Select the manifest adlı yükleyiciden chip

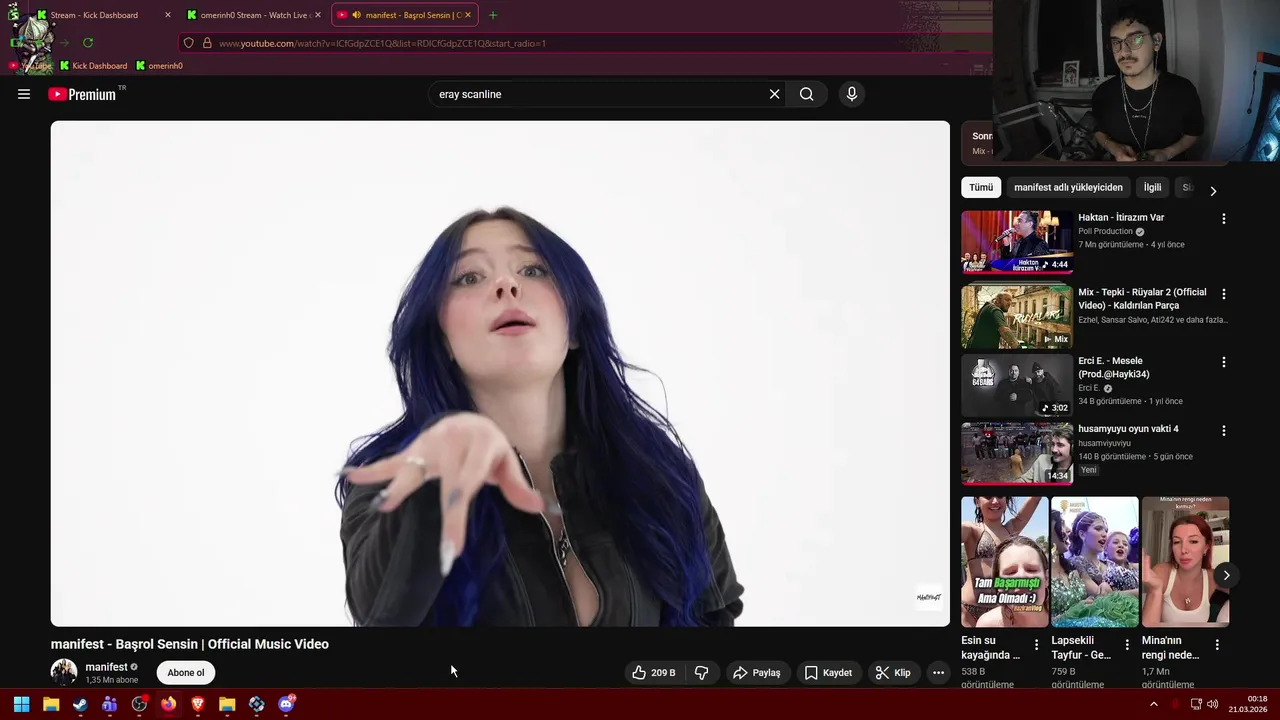[x=1068, y=187]
